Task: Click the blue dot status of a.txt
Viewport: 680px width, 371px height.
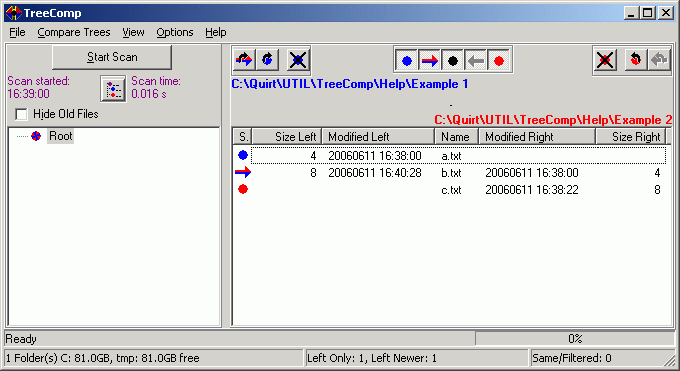Action: (243, 155)
